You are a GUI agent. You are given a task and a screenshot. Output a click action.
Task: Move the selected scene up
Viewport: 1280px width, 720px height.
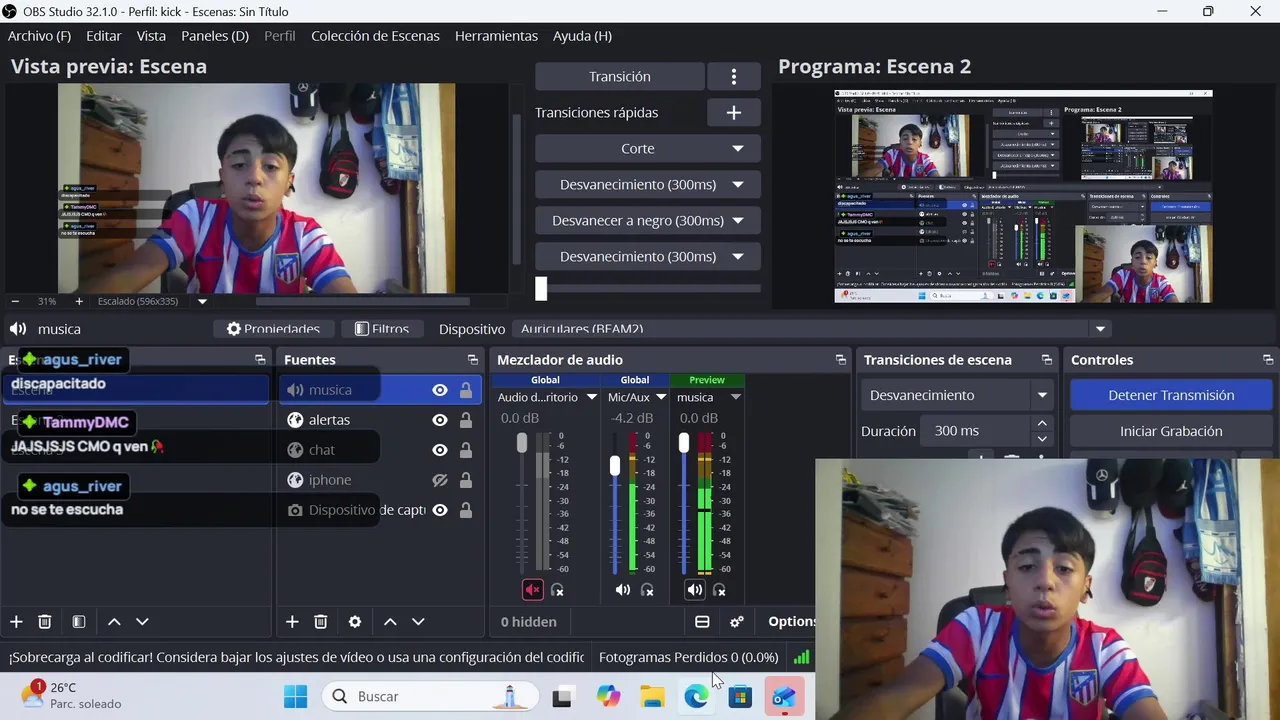pyautogui.click(x=114, y=622)
